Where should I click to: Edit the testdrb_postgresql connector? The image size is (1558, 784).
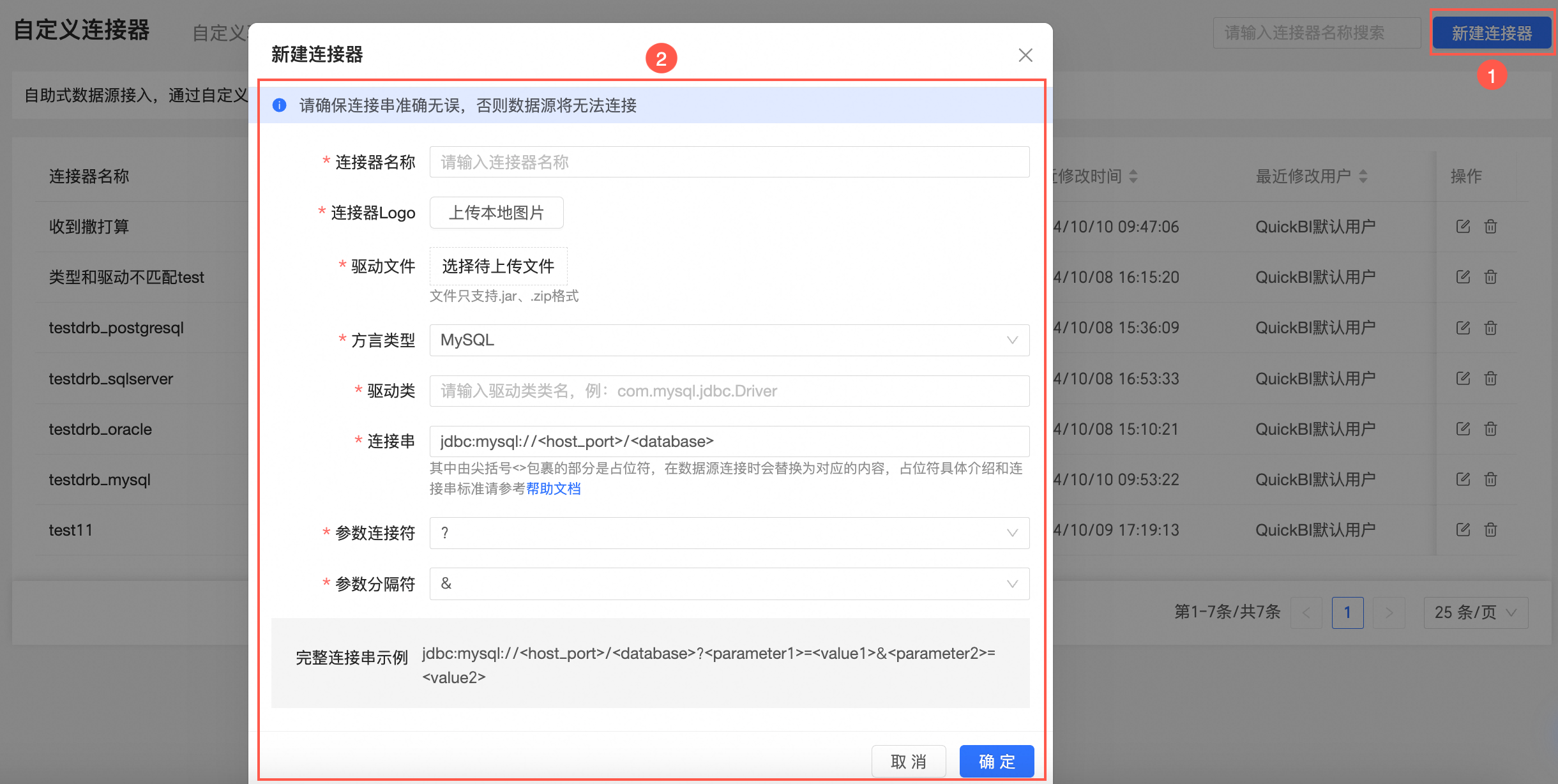pyautogui.click(x=1463, y=328)
